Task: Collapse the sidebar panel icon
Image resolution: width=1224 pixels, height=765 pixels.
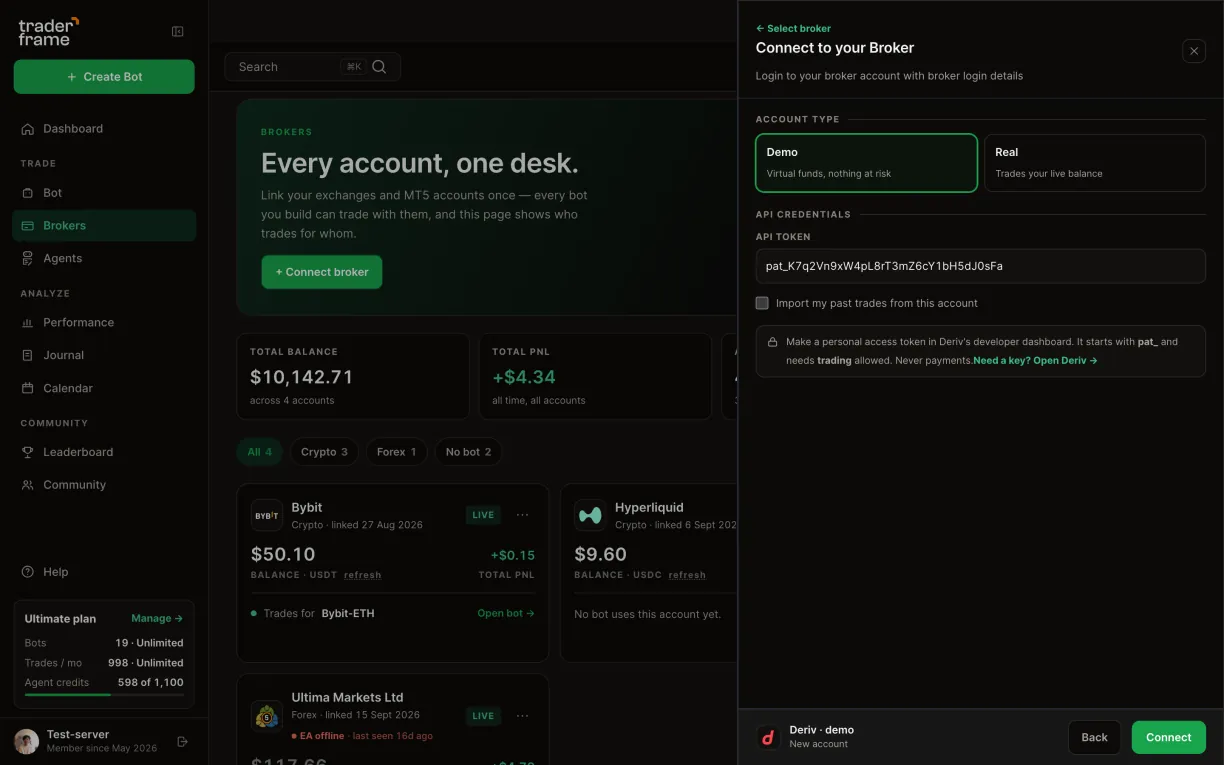Action: 178,32
